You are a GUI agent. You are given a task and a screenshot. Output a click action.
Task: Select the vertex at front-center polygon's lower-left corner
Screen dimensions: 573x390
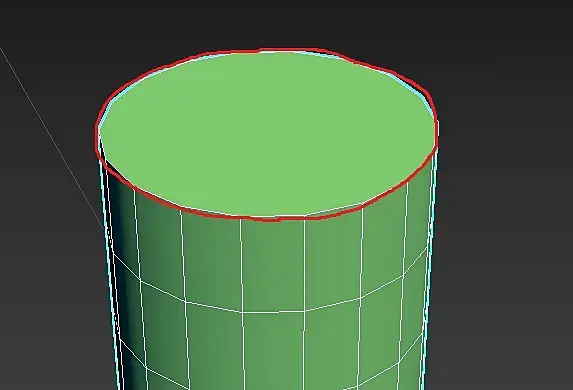point(242,313)
